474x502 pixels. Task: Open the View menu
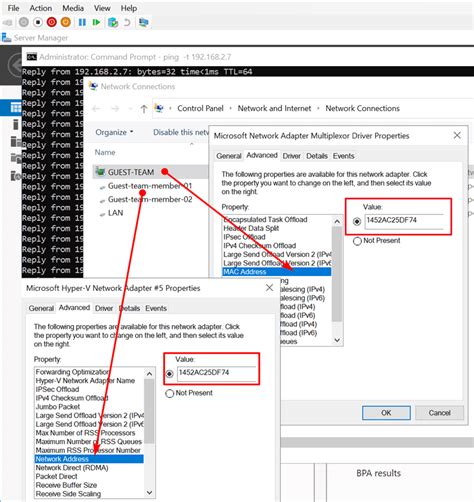pos(102,8)
